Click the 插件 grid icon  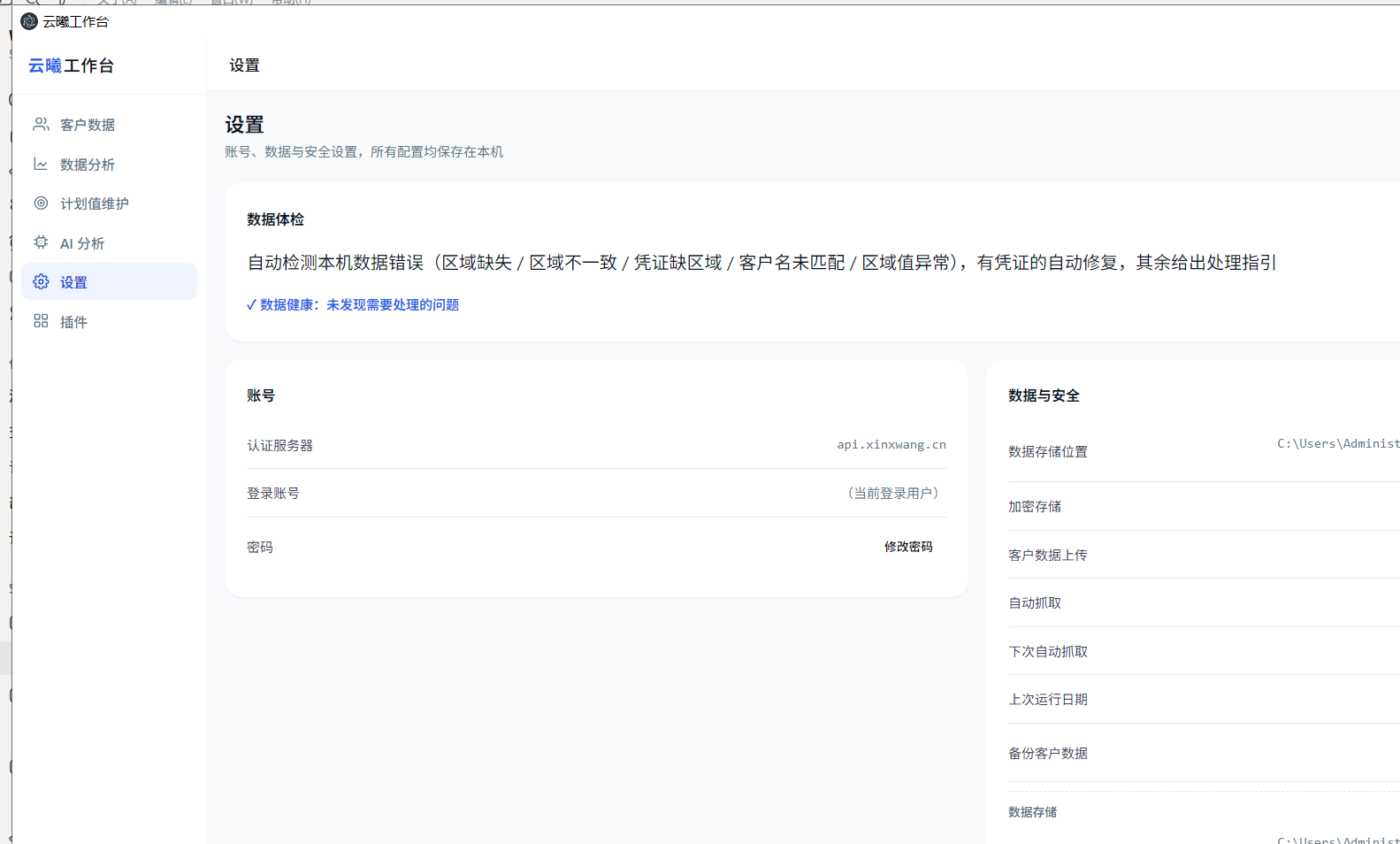[x=41, y=321]
